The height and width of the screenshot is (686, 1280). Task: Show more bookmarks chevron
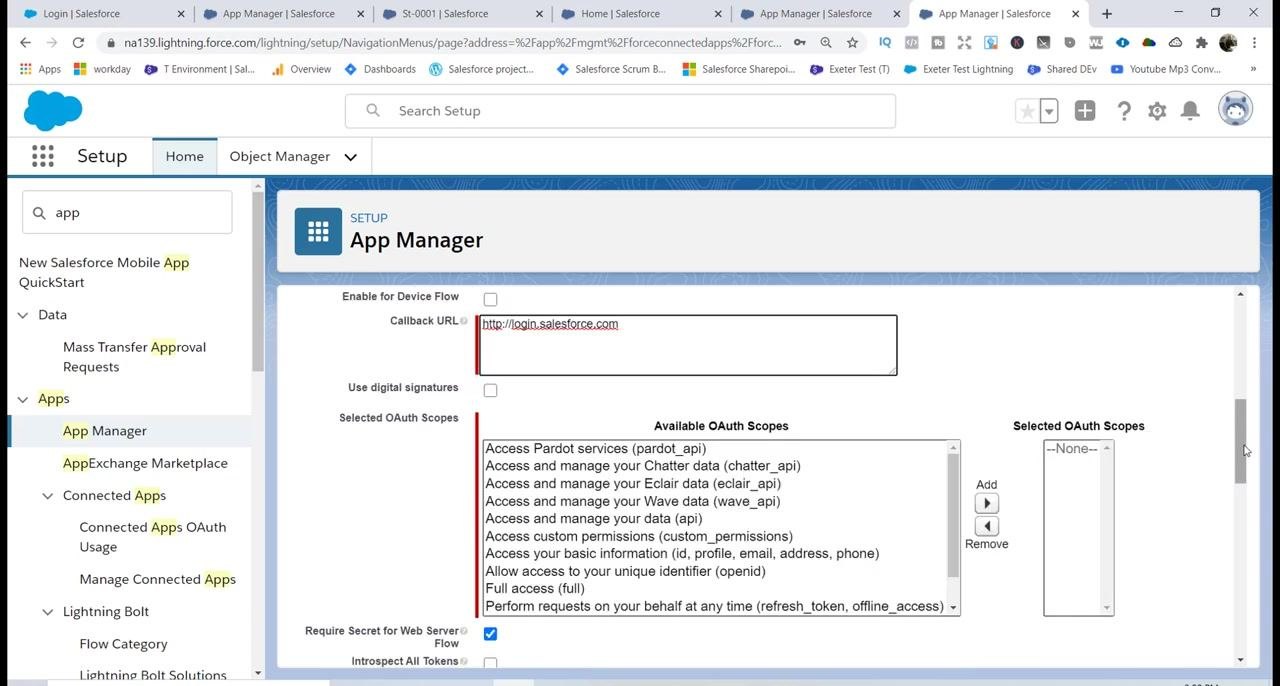coord(1253,69)
